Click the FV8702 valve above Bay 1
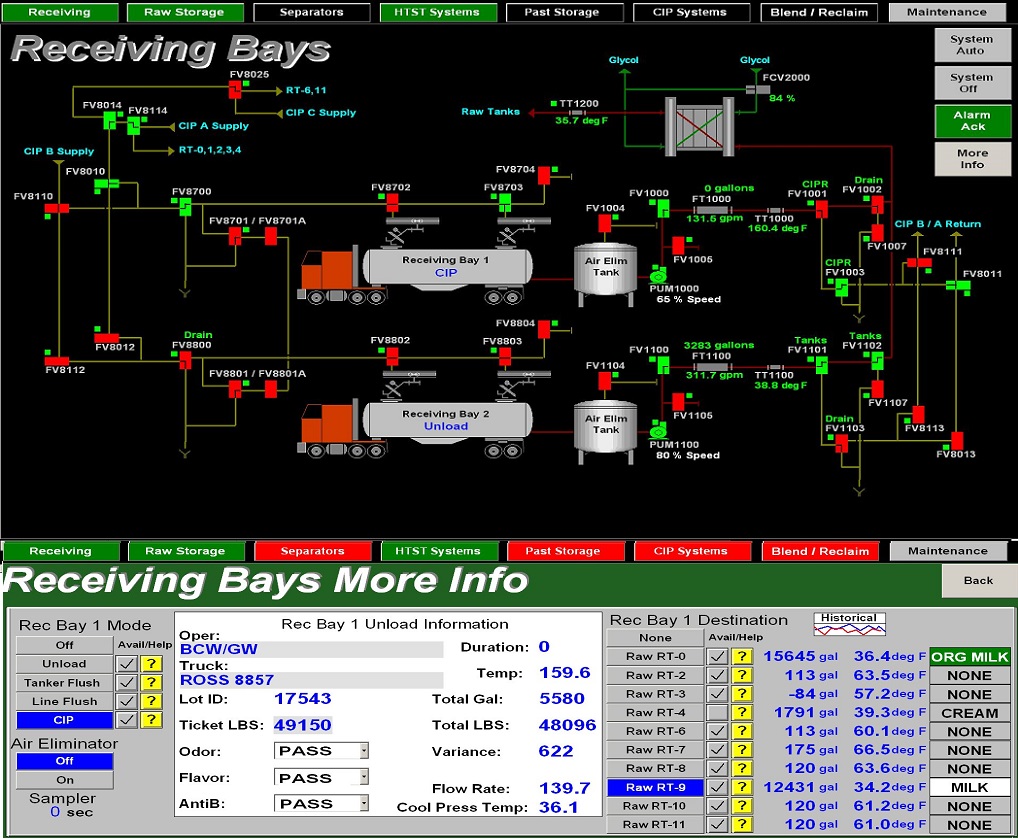Viewport: 1018px width, 840px height. click(x=392, y=203)
